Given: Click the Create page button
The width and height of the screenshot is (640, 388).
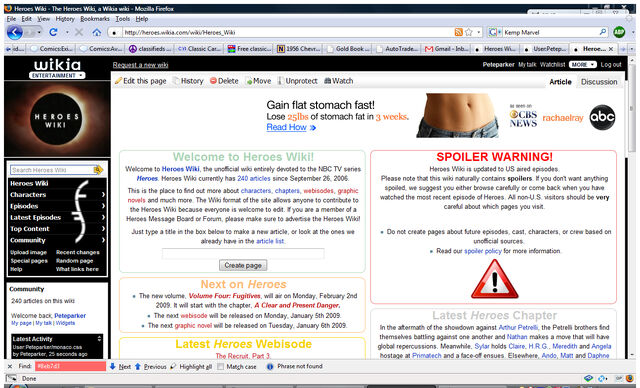Looking at the screenshot, I should [x=243, y=265].
